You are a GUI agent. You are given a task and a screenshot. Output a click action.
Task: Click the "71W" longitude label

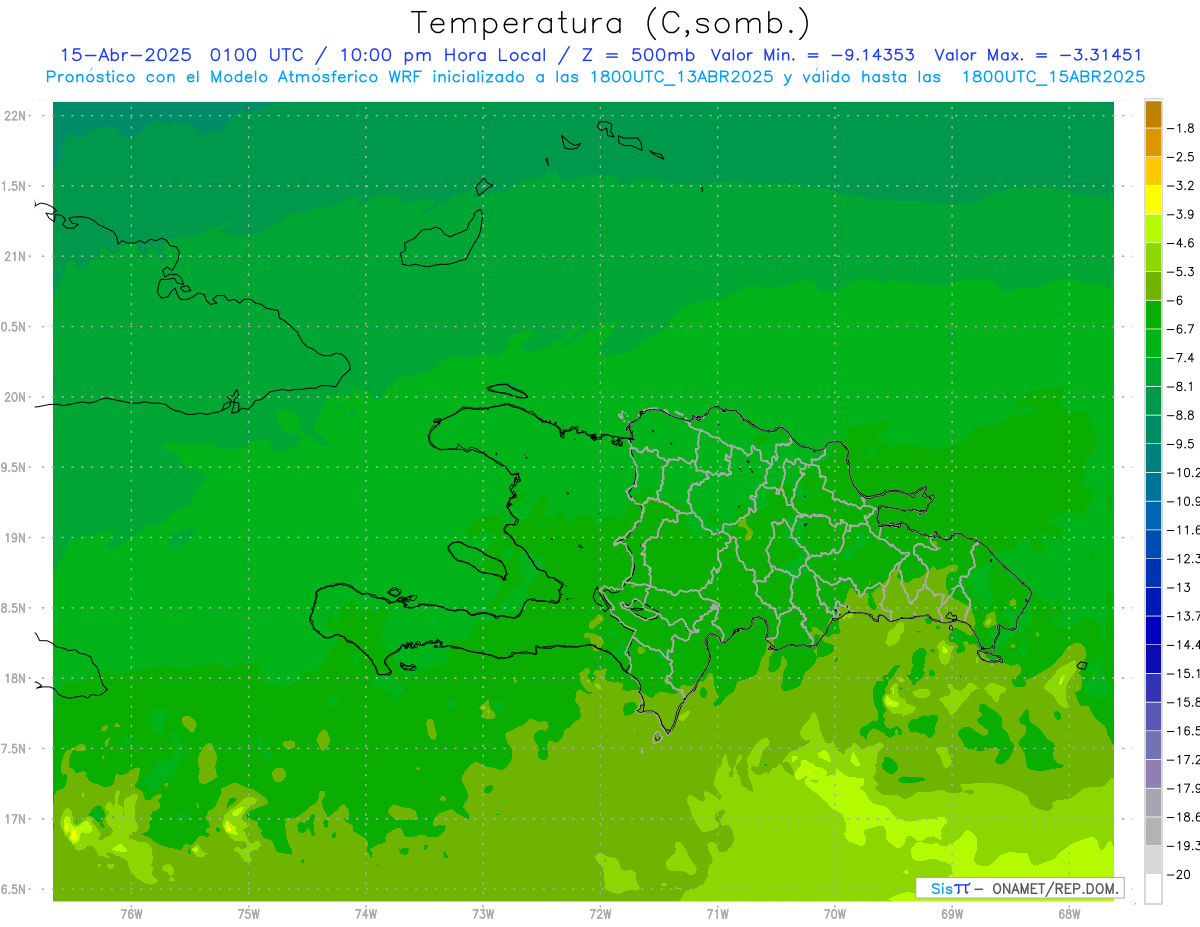(x=717, y=914)
